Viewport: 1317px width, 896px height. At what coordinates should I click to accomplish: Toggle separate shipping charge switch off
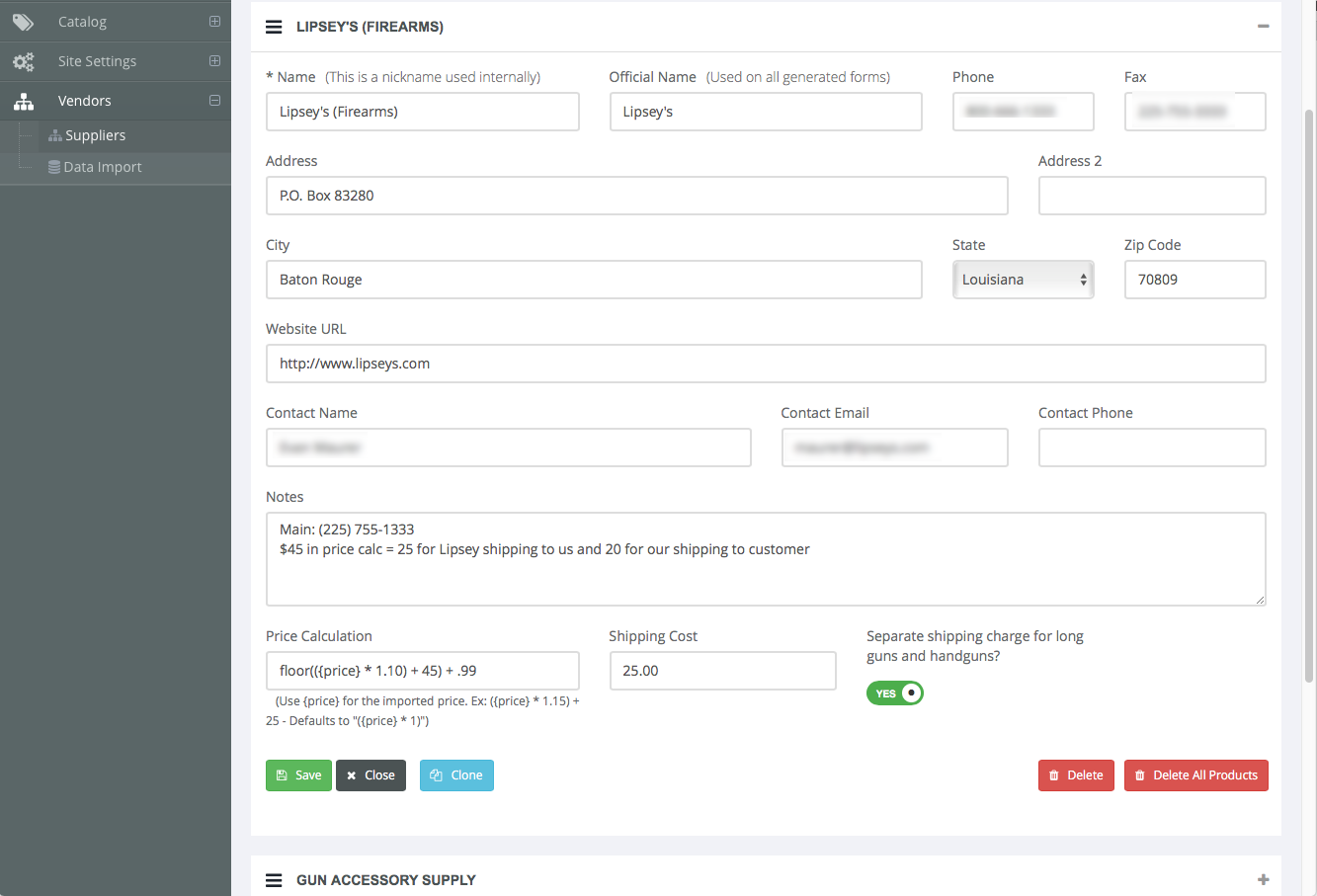pos(895,693)
